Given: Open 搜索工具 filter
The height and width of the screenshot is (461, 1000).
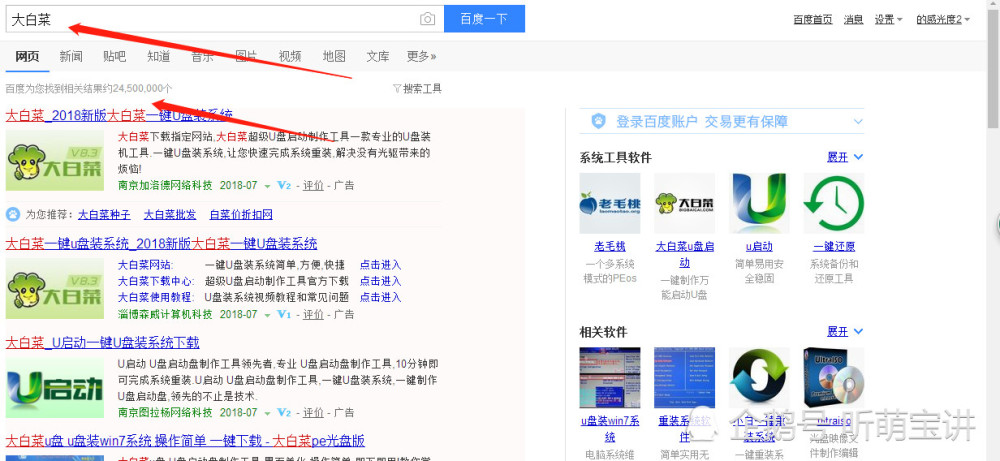Looking at the screenshot, I should (x=417, y=89).
